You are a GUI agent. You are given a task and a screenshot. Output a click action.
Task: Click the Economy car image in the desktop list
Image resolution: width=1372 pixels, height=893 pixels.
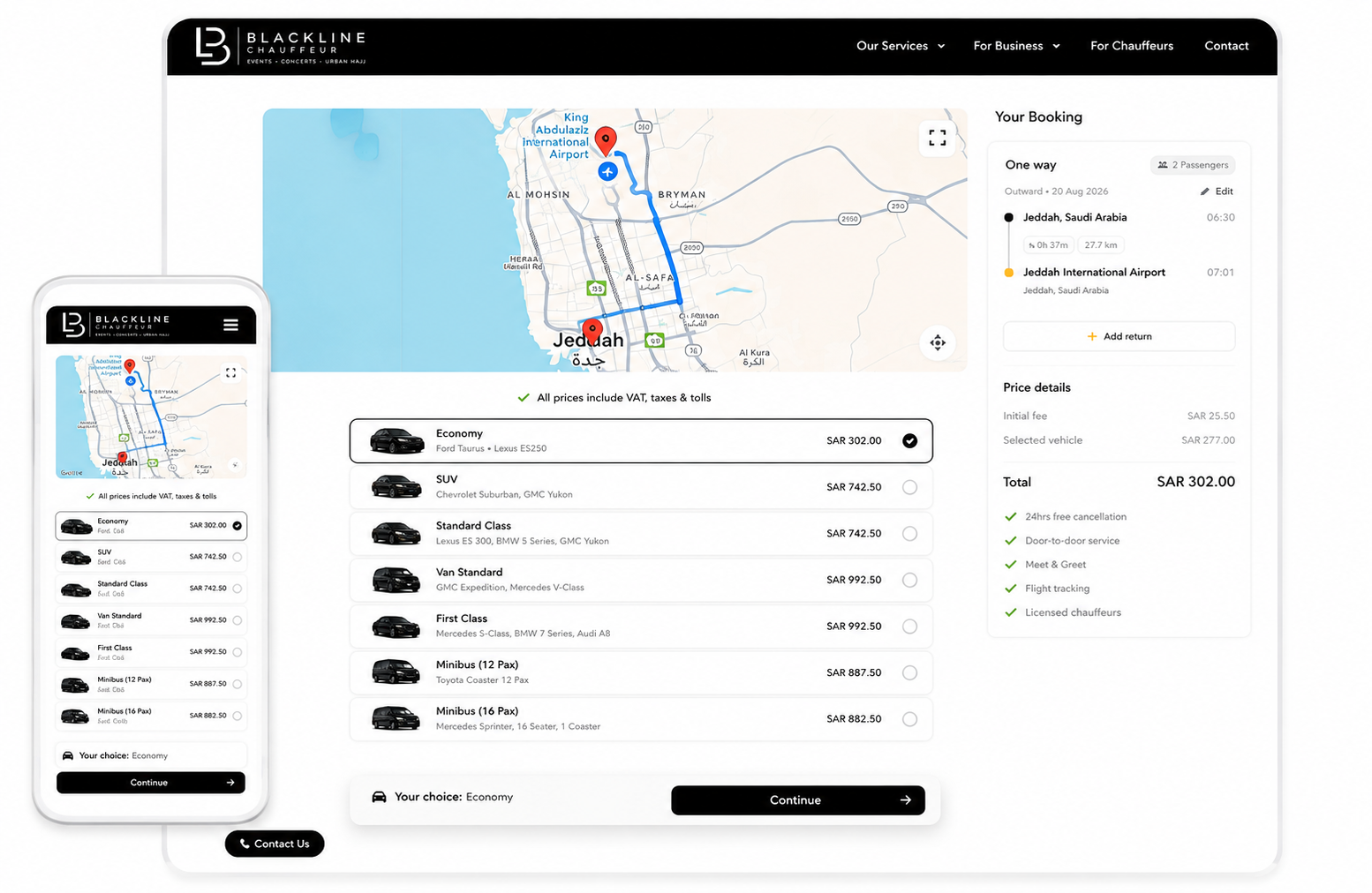[x=396, y=440]
